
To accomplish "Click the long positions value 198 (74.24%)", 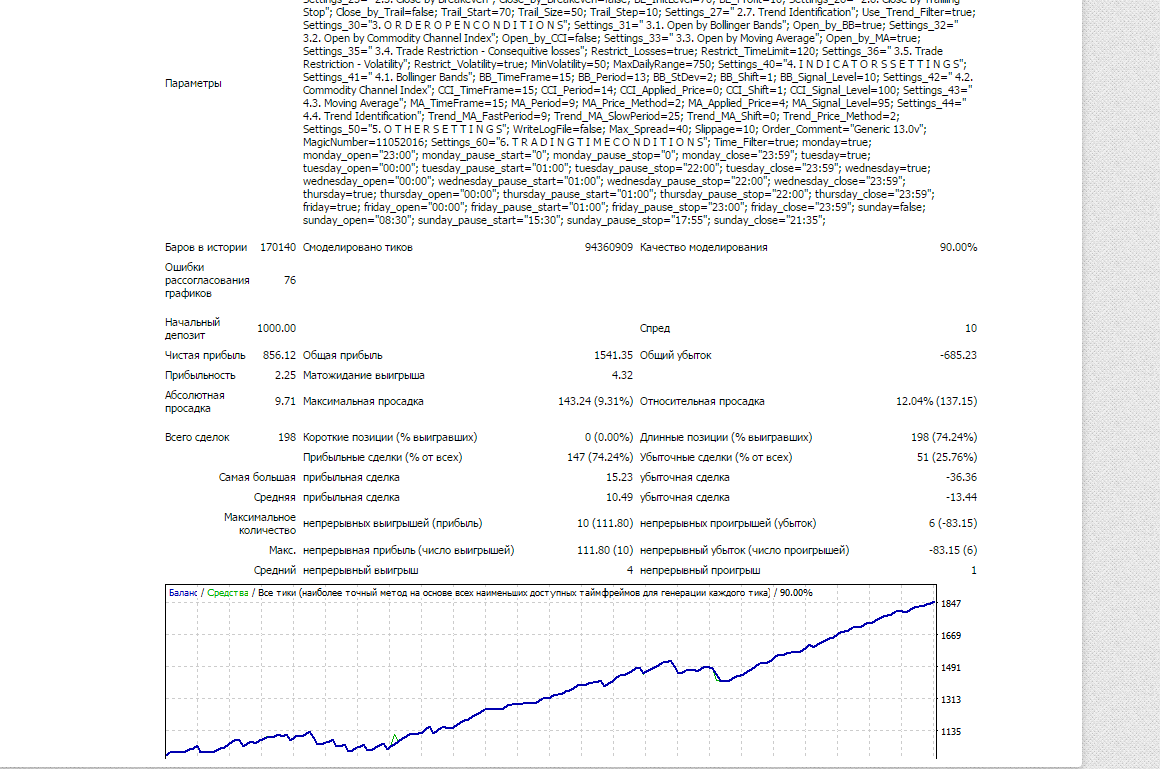I will click(944, 437).
